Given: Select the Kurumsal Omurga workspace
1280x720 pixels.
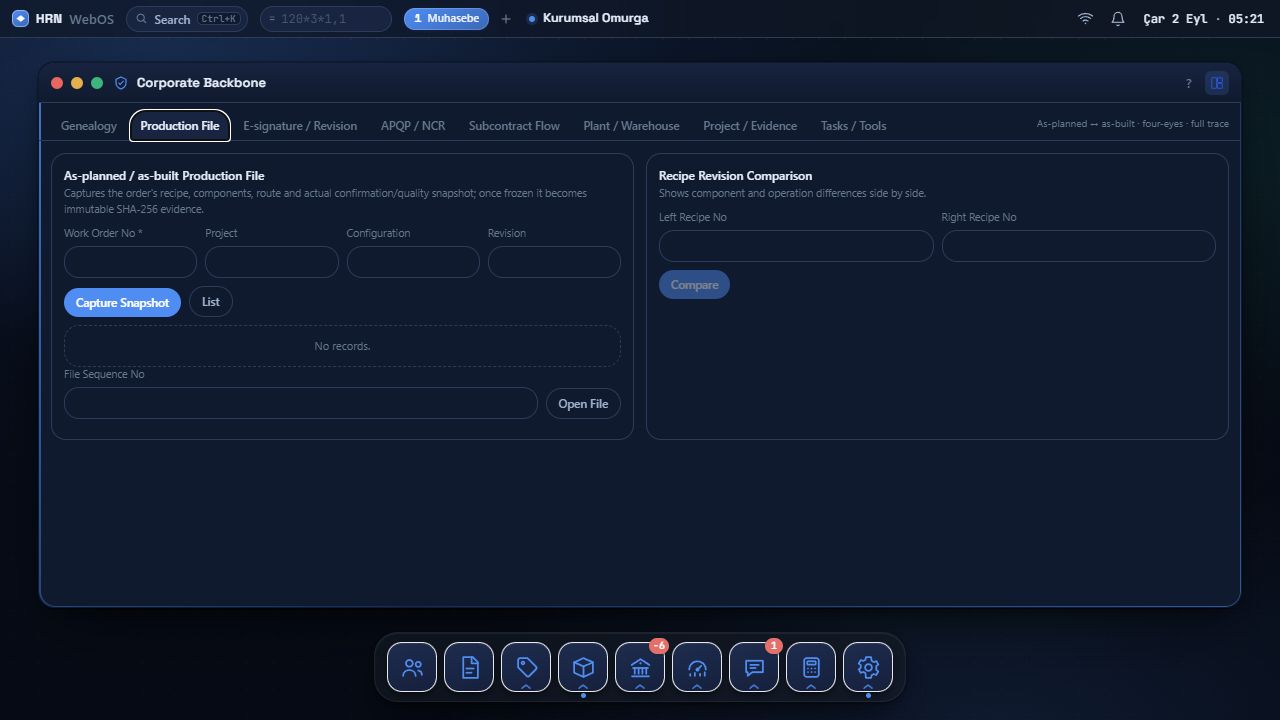Looking at the screenshot, I should pos(588,18).
